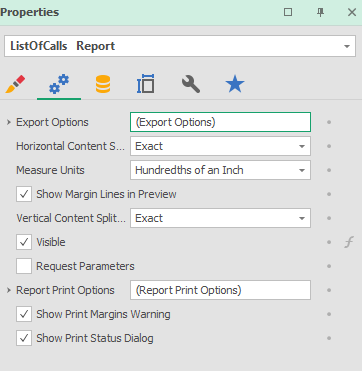Click marker dot beside Show Margin Lines
362x371 pixels.
329,194
